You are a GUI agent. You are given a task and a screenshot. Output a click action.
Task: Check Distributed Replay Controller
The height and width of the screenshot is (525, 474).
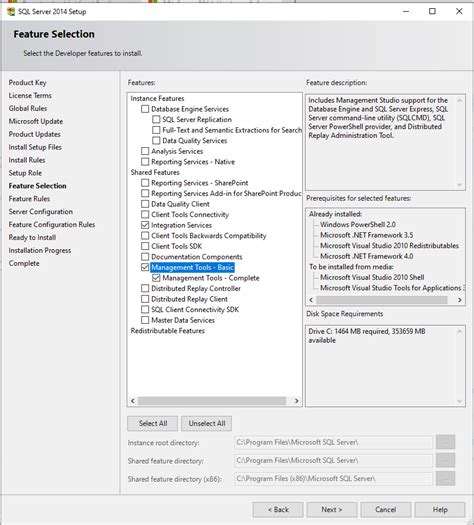coord(145,288)
